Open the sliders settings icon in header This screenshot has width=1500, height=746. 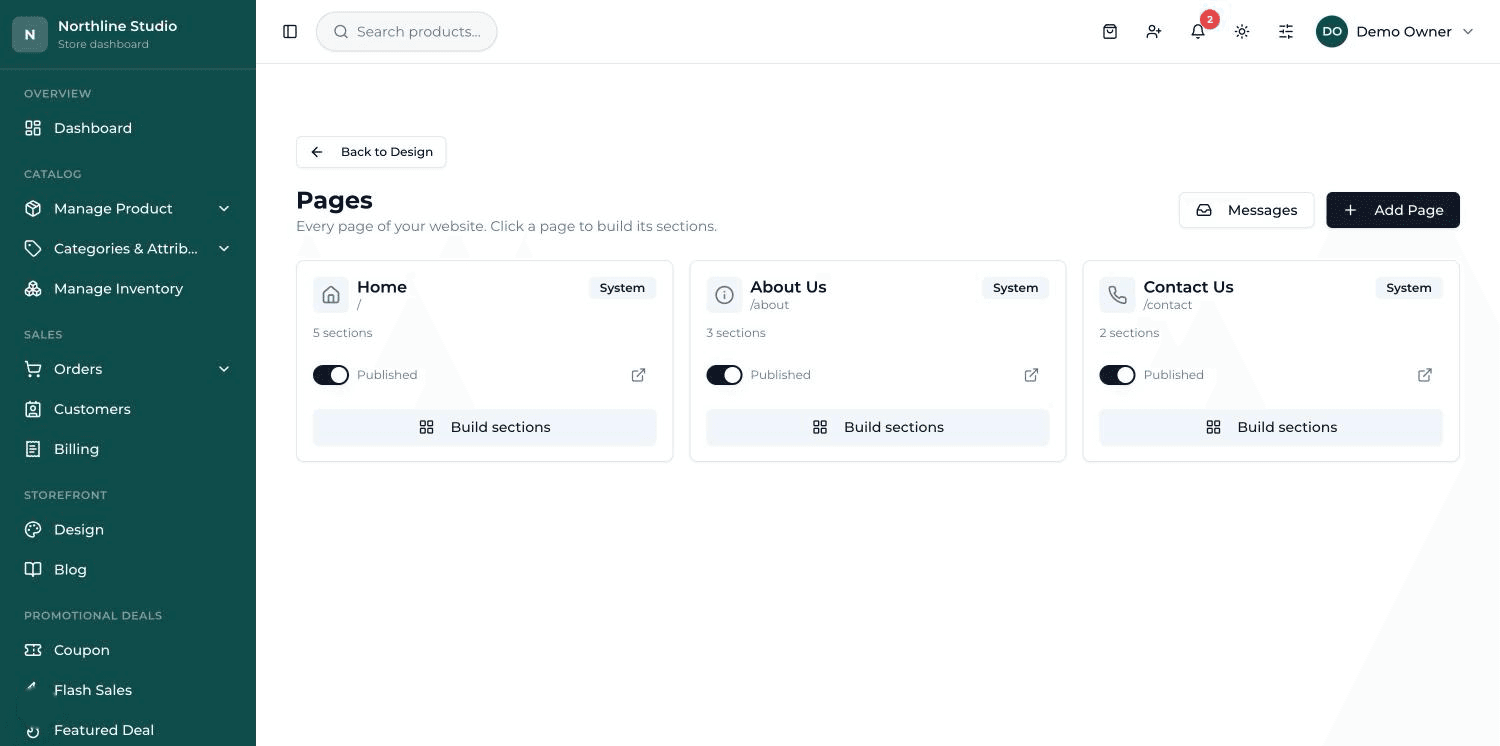point(1286,32)
